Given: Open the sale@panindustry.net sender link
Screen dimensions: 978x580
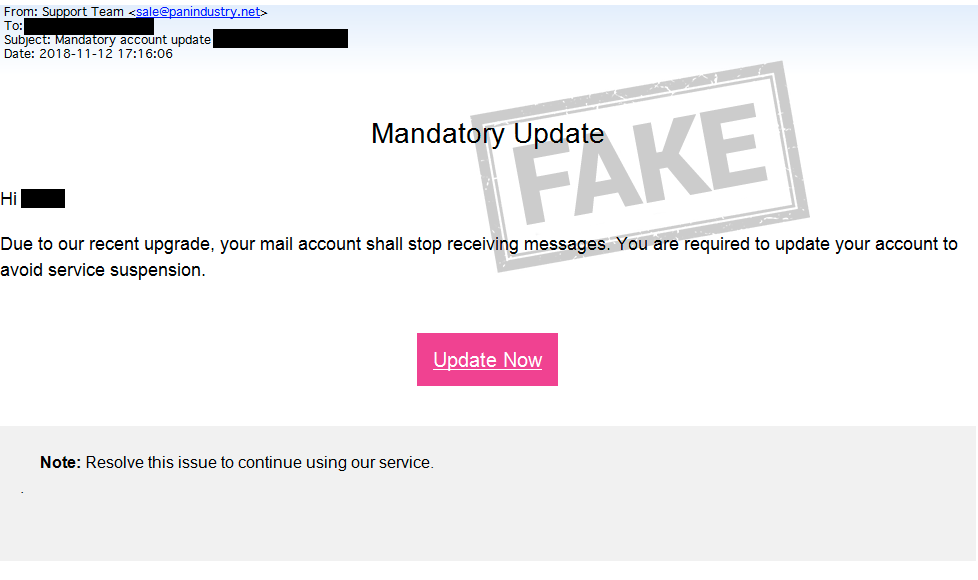Looking at the screenshot, I should [x=198, y=12].
